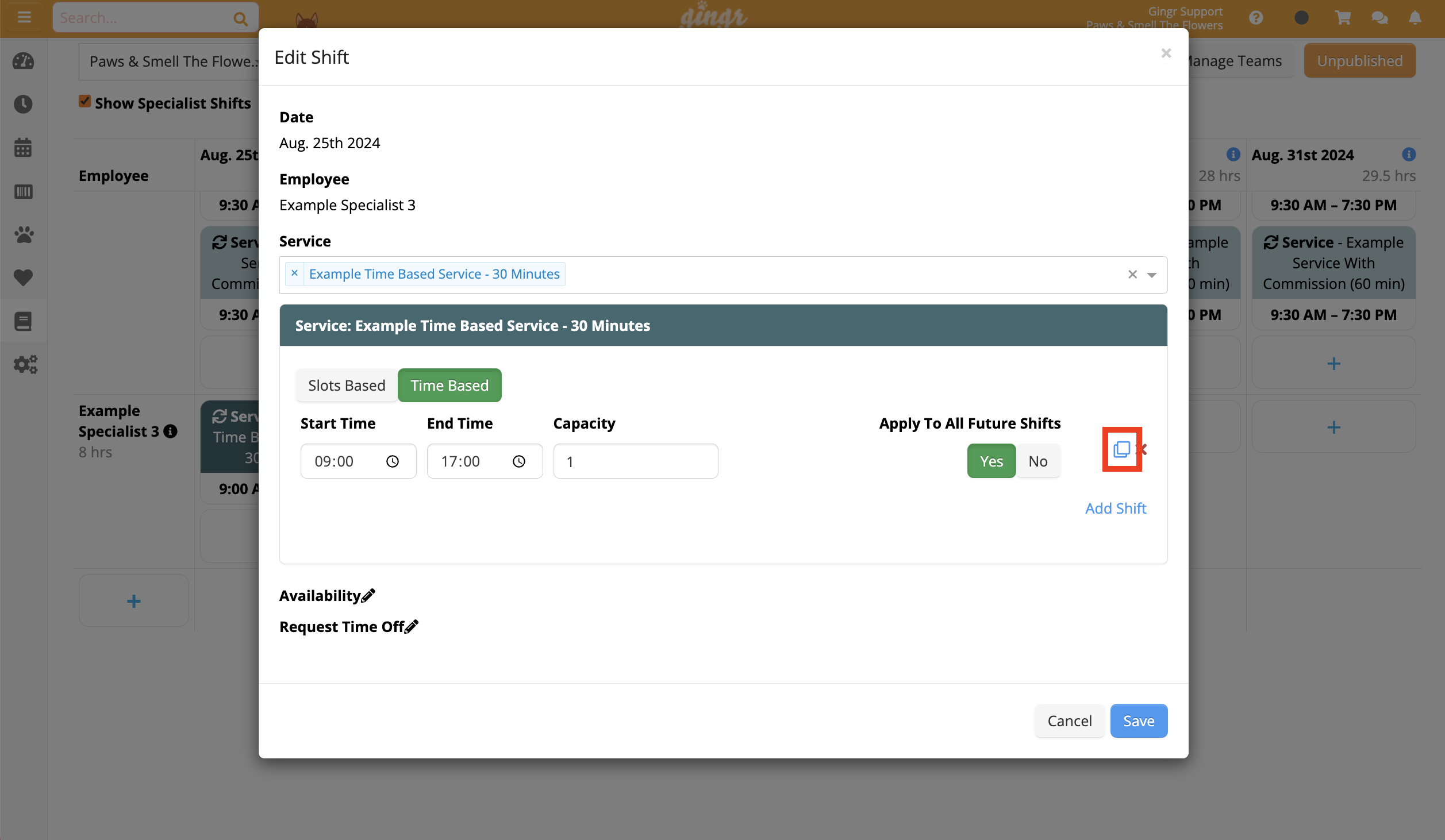Toggle Show Specialist Shifts checkbox
This screenshot has width=1445, height=840.
pyautogui.click(x=85, y=102)
